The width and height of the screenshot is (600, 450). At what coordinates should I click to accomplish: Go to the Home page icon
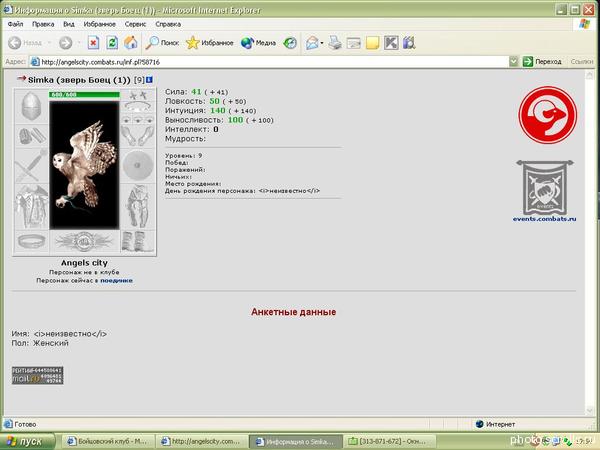130,43
